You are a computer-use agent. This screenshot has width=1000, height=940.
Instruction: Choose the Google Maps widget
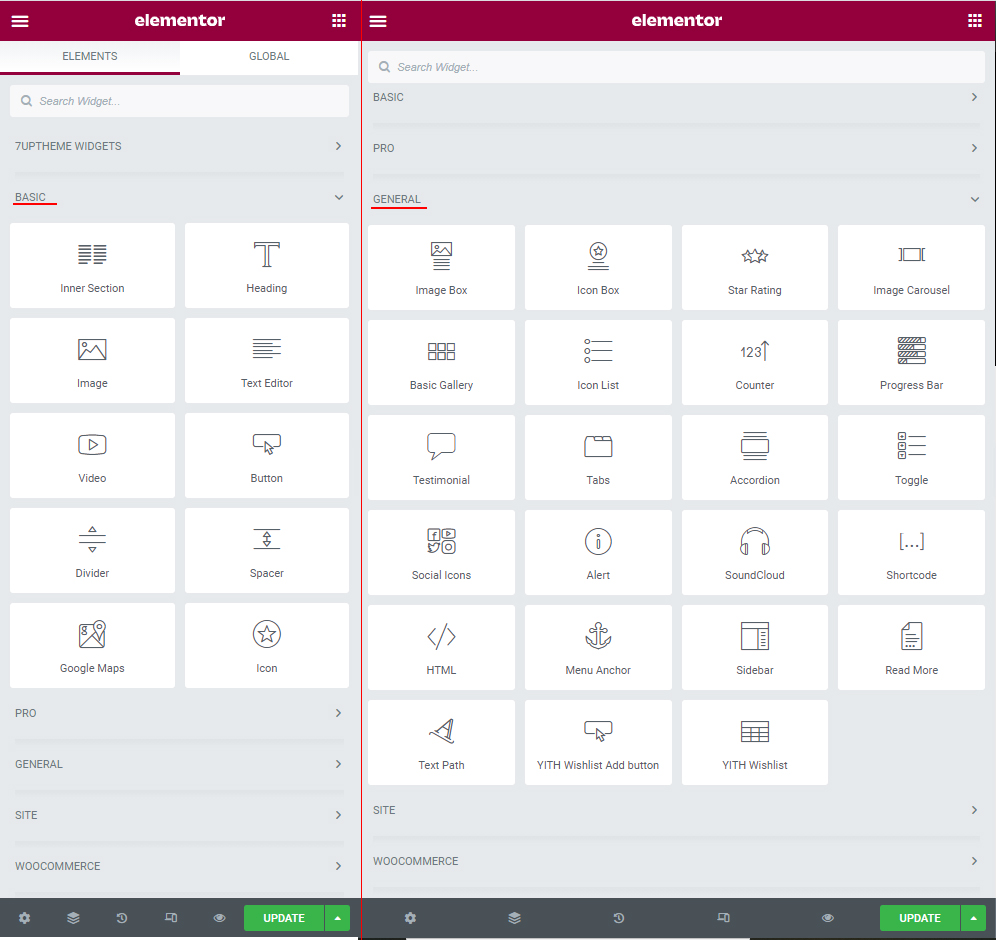pyautogui.click(x=92, y=645)
